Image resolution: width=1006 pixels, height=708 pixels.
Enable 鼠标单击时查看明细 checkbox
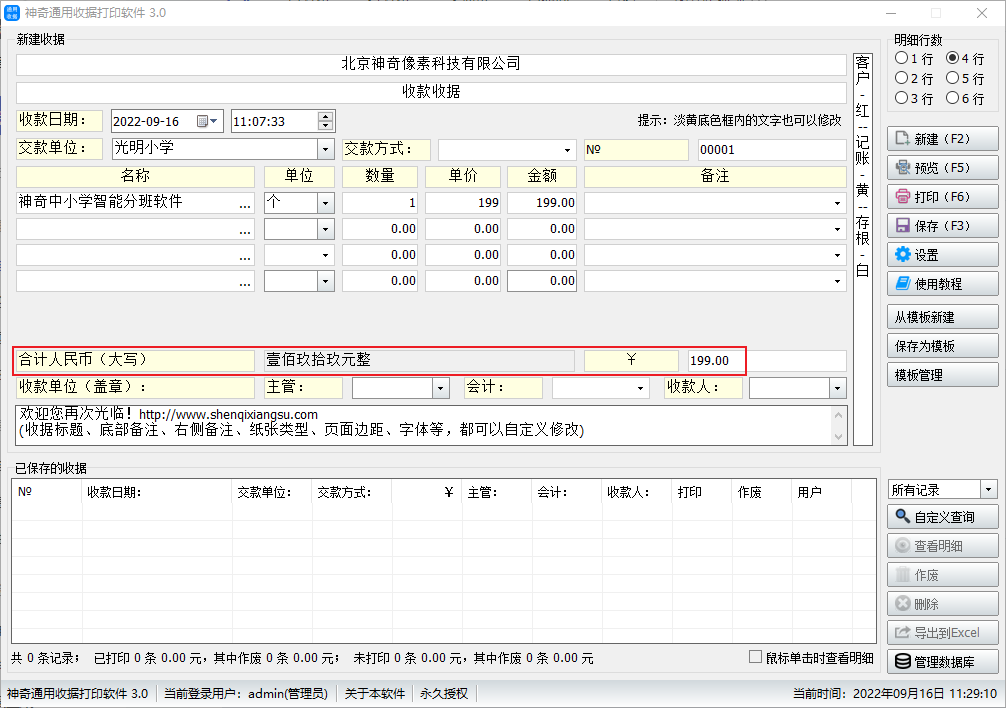coord(757,657)
